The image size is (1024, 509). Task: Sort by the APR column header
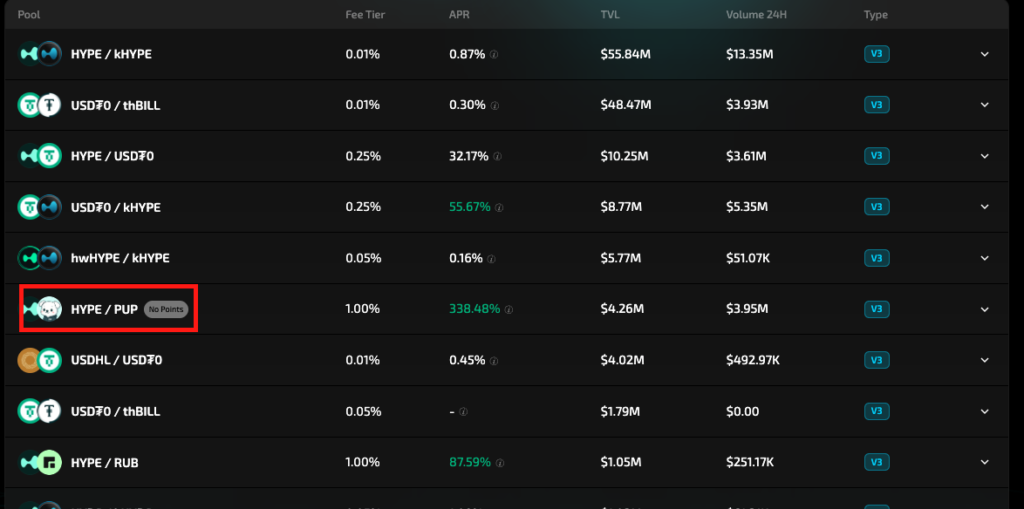(x=458, y=15)
